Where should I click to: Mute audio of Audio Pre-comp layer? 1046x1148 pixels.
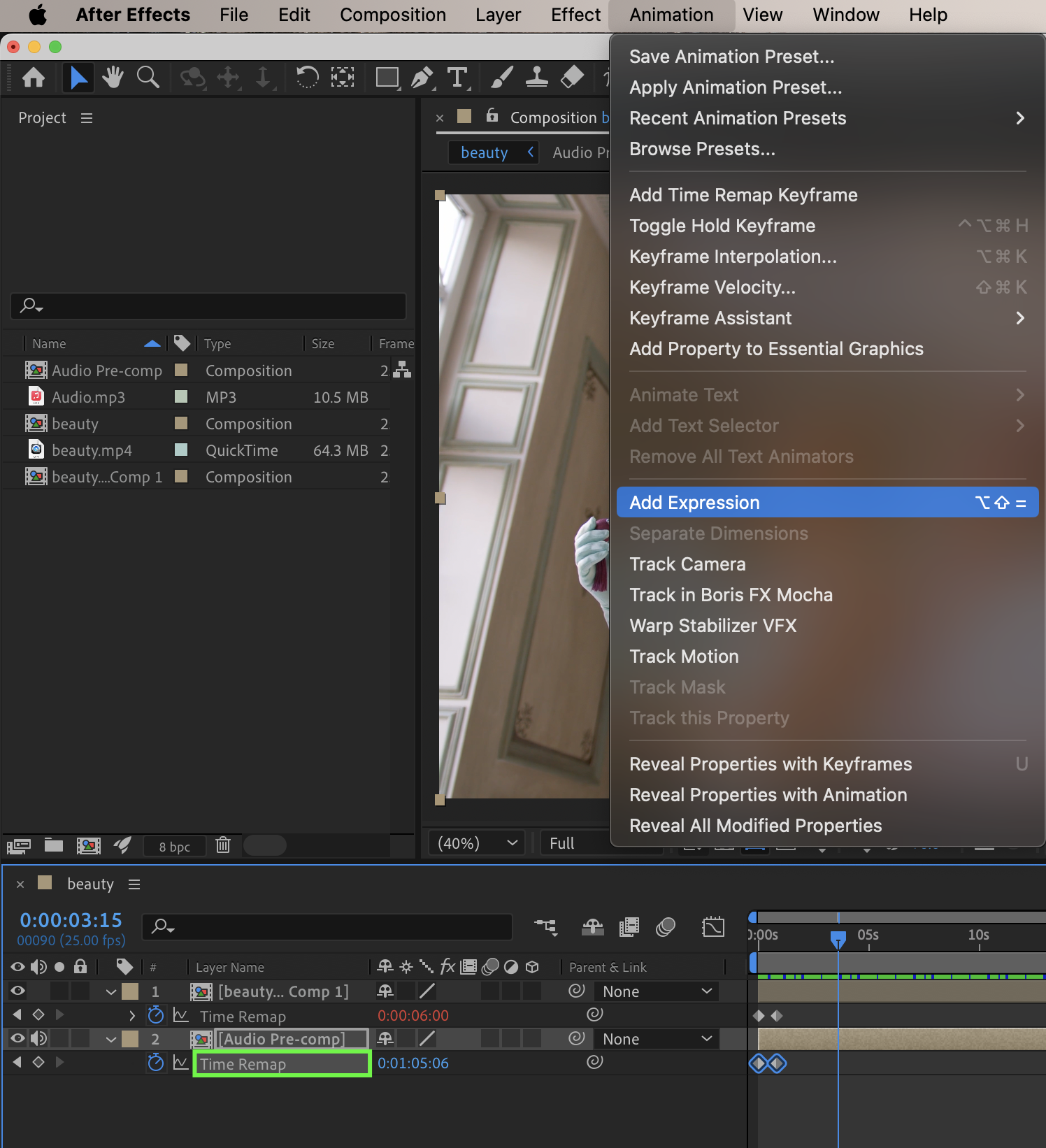39,1039
